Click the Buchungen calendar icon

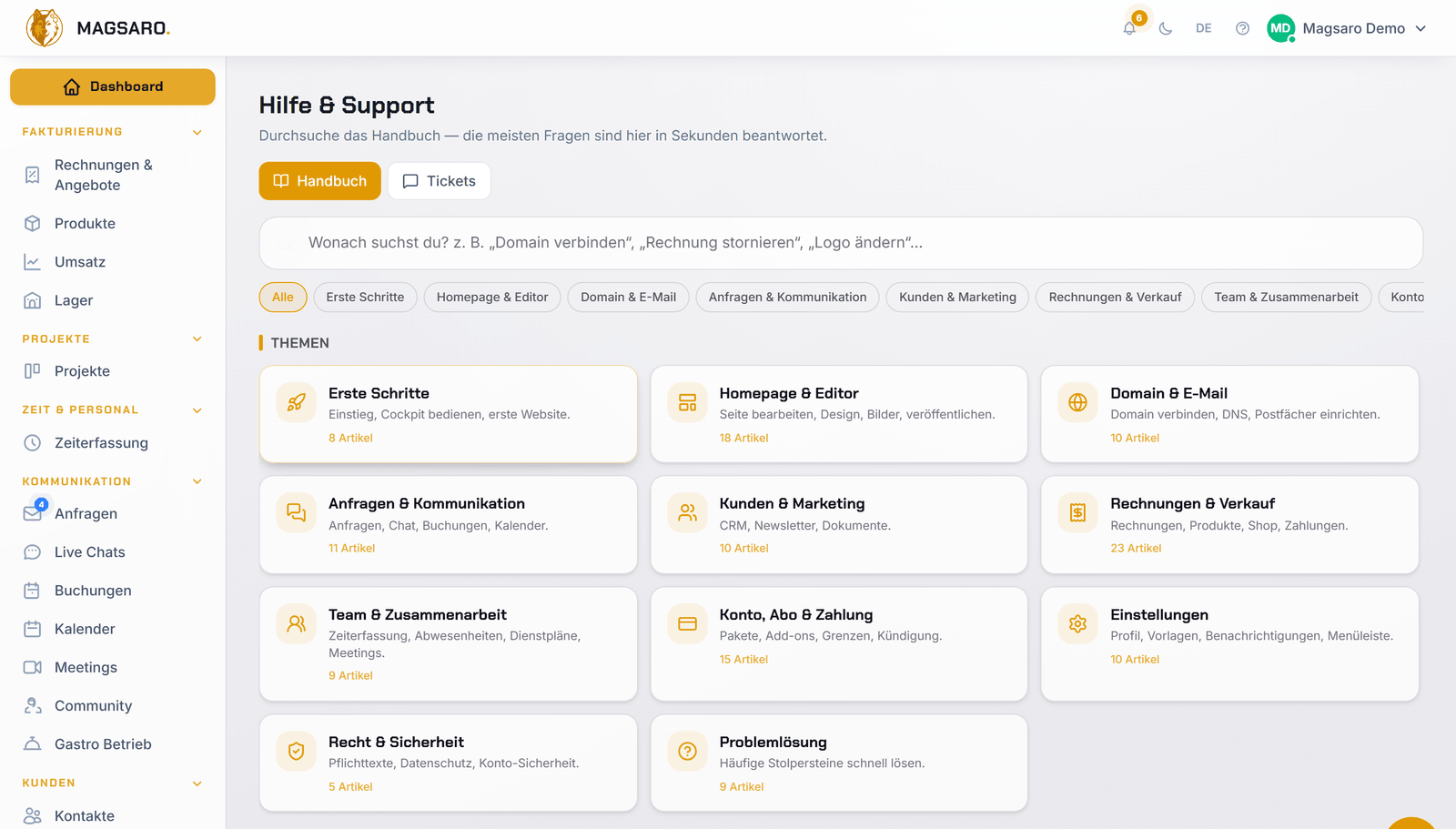click(x=33, y=591)
